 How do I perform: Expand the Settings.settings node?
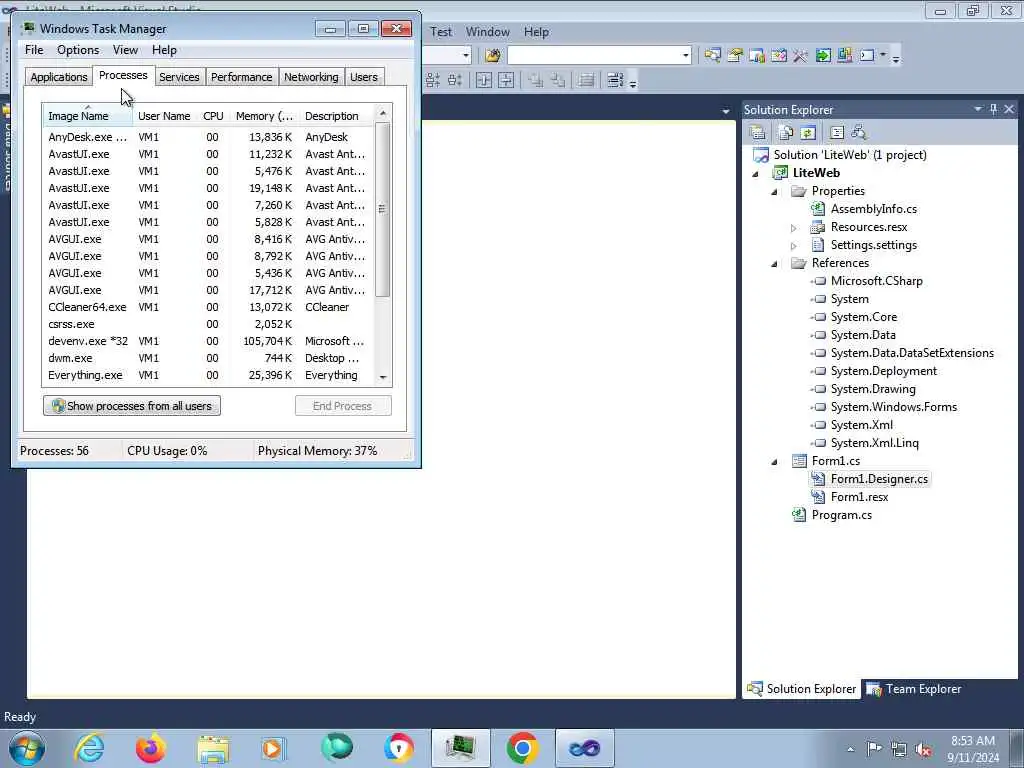point(793,246)
